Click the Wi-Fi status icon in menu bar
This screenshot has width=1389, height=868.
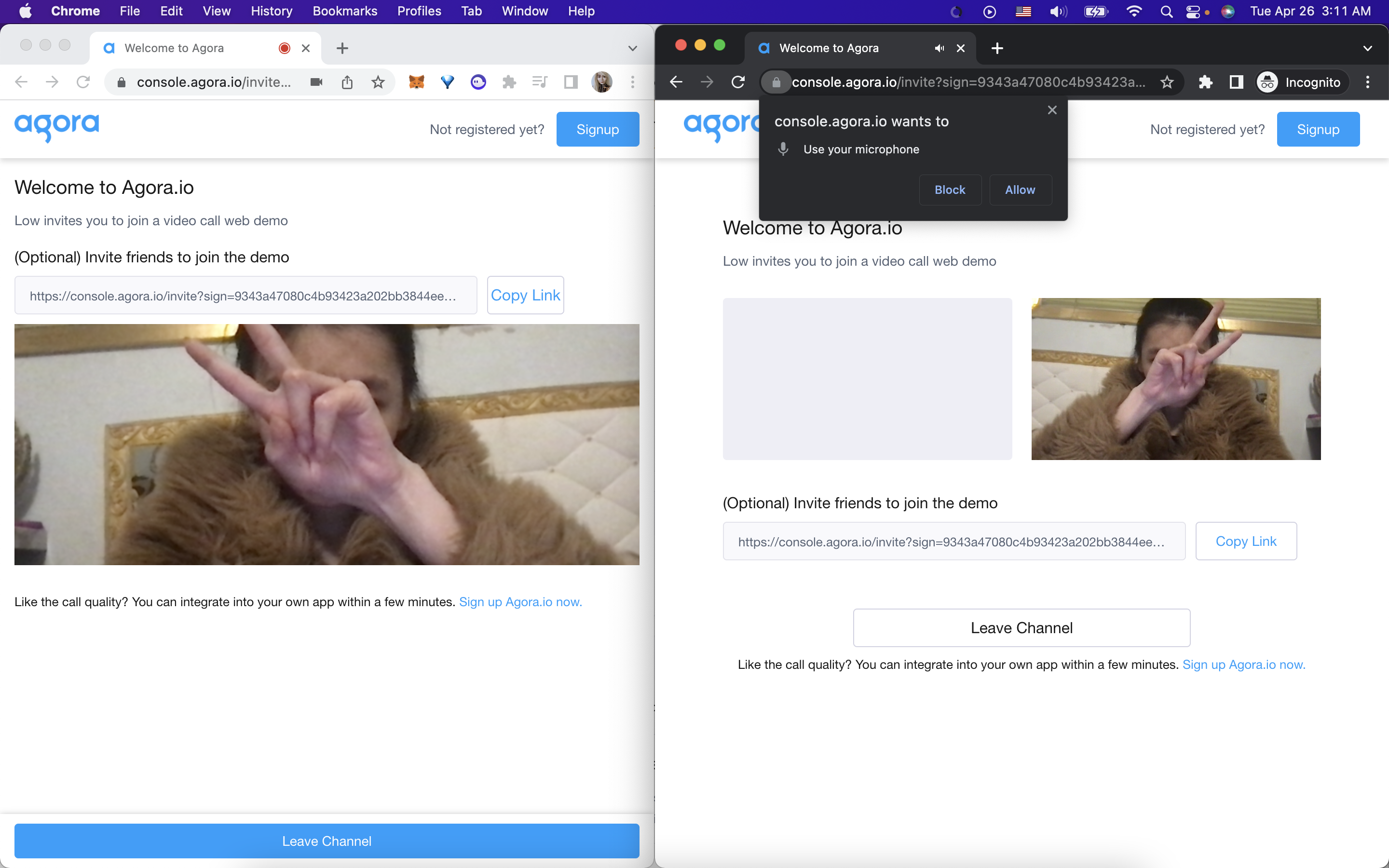point(1133,11)
